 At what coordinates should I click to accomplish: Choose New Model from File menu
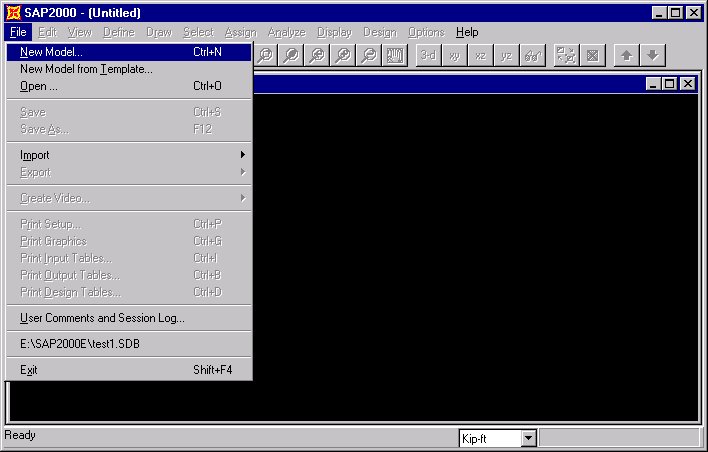click(x=129, y=52)
